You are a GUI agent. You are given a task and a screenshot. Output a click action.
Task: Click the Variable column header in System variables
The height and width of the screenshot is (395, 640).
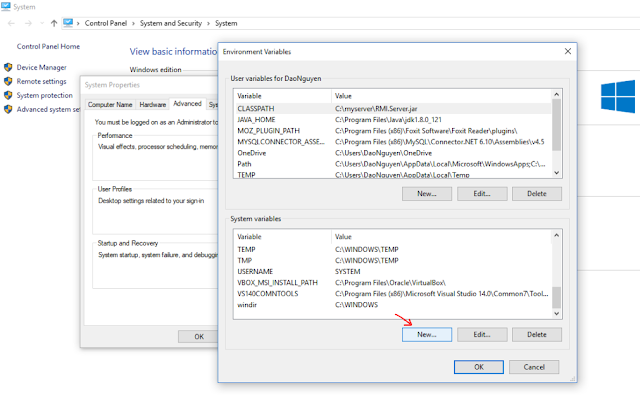click(282, 237)
